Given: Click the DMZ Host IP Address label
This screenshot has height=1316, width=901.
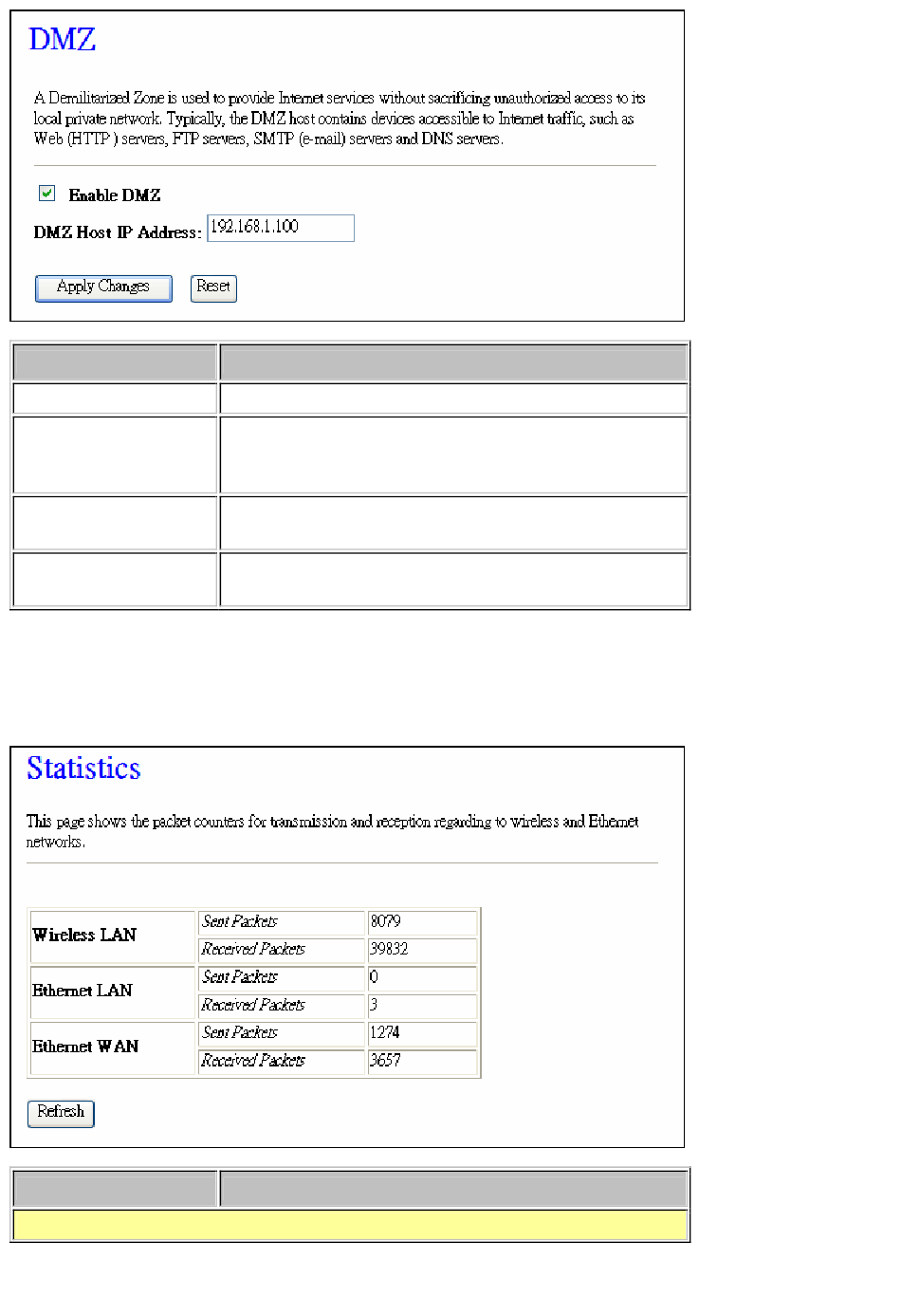Looking at the screenshot, I should point(118,232).
